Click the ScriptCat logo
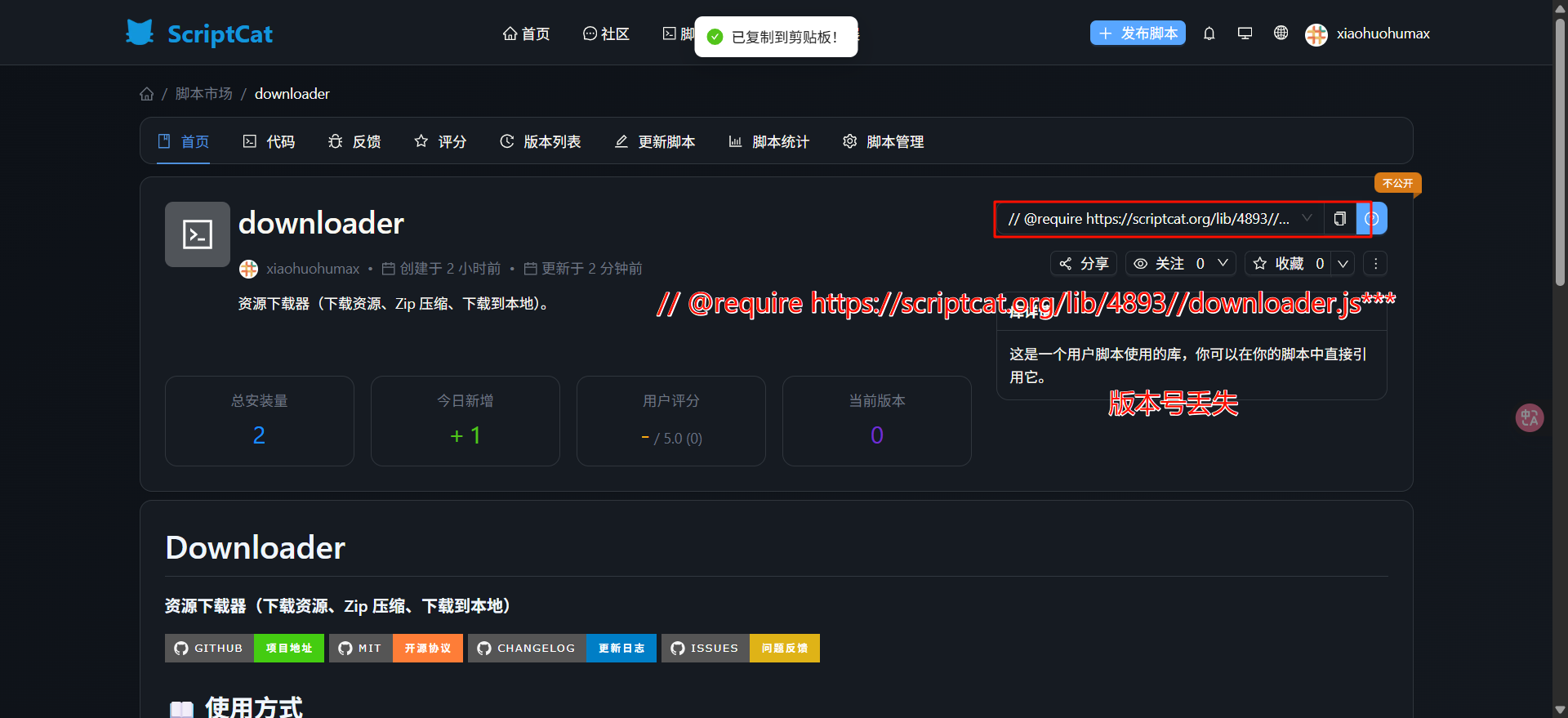This screenshot has width=1568, height=718. [x=199, y=33]
